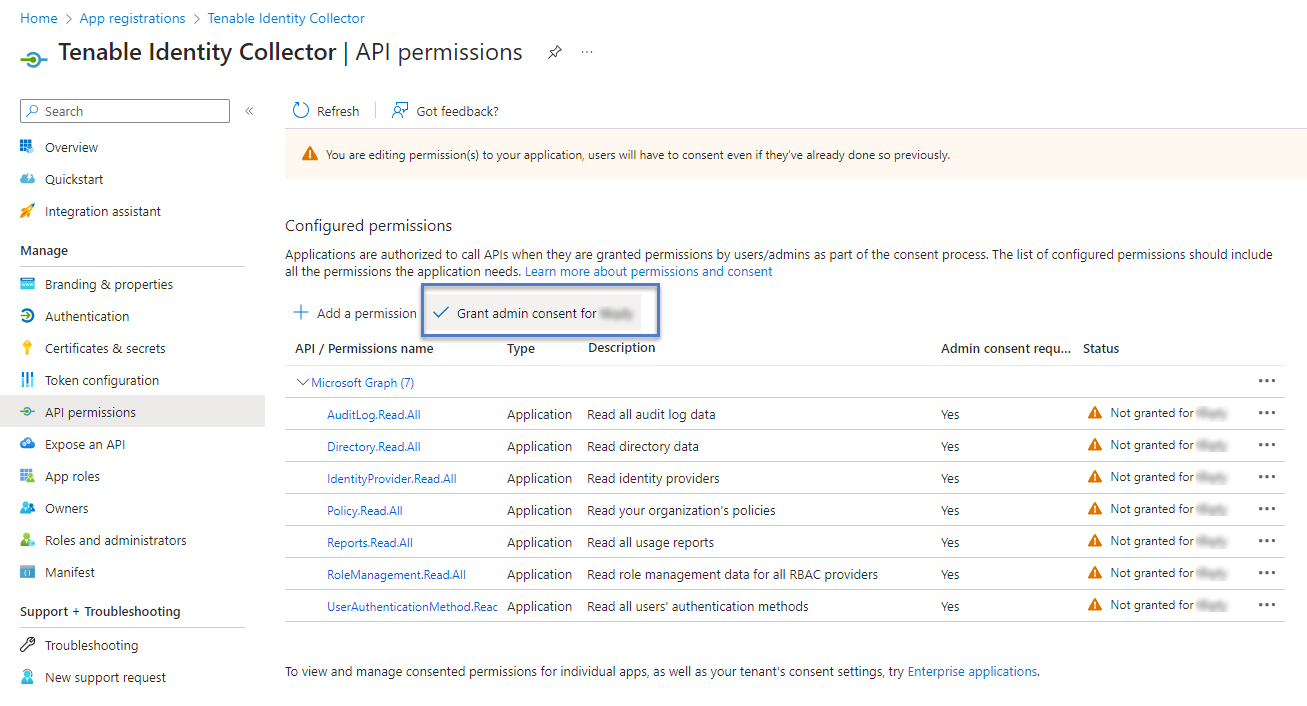Click in the sidebar Search field
This screenshot has height=706, width=1307.
pyautogui.click(x=125, y=111)
